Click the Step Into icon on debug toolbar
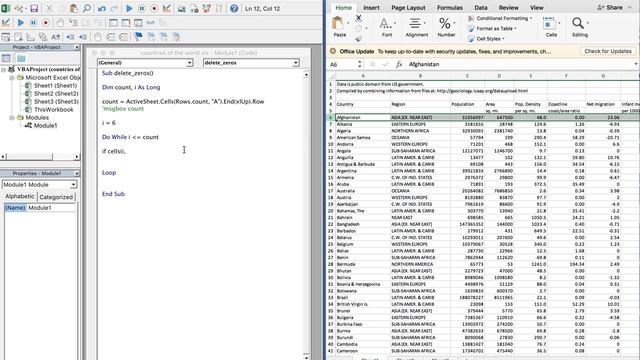The image size is (640, 360). click(73, 23)
